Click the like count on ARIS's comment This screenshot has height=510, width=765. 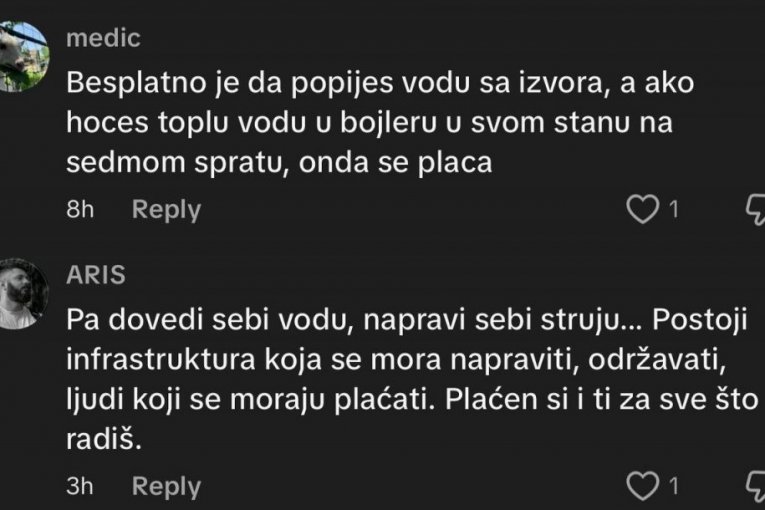point(673,486)
